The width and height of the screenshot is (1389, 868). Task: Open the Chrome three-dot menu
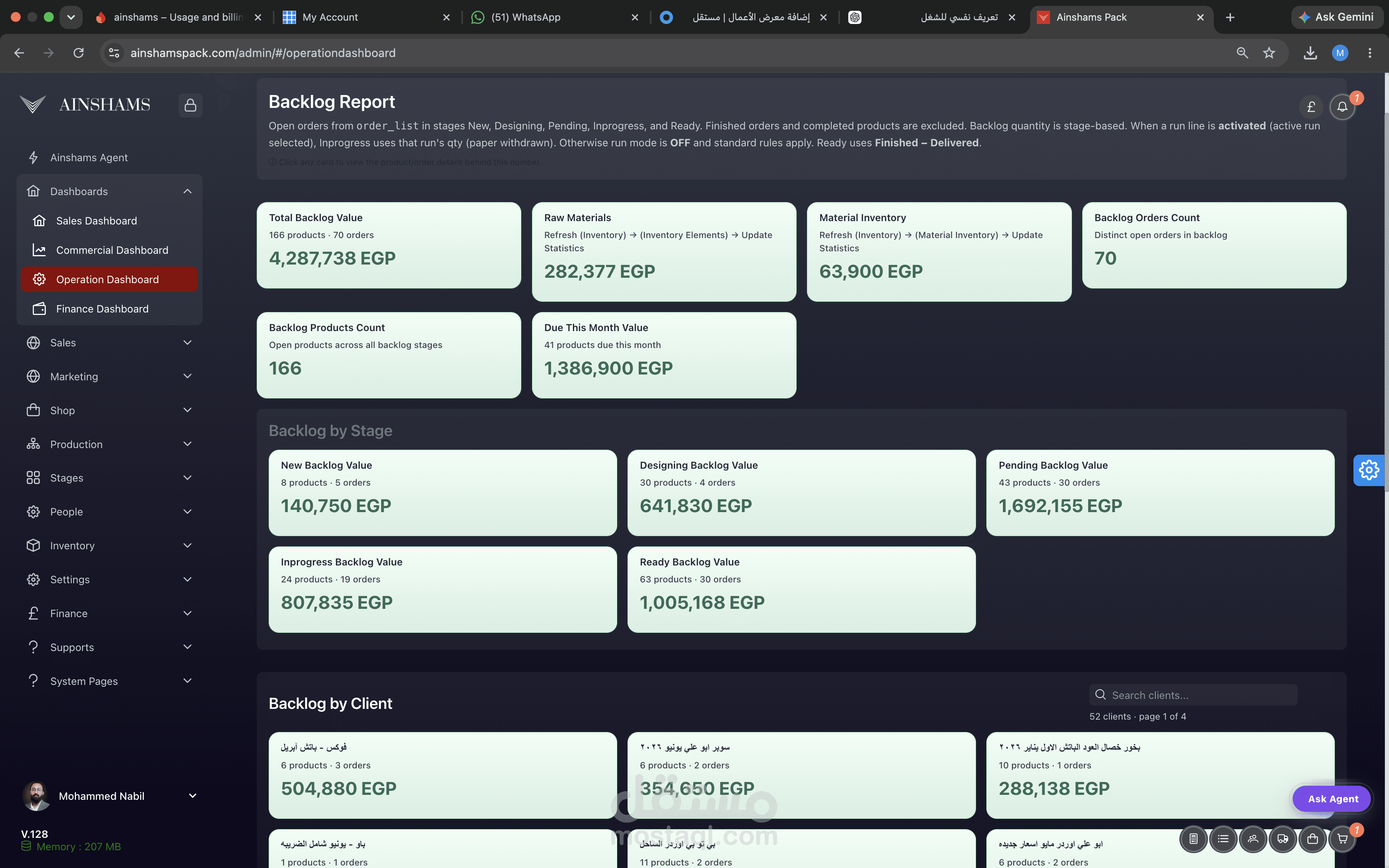coord(1370,53)
